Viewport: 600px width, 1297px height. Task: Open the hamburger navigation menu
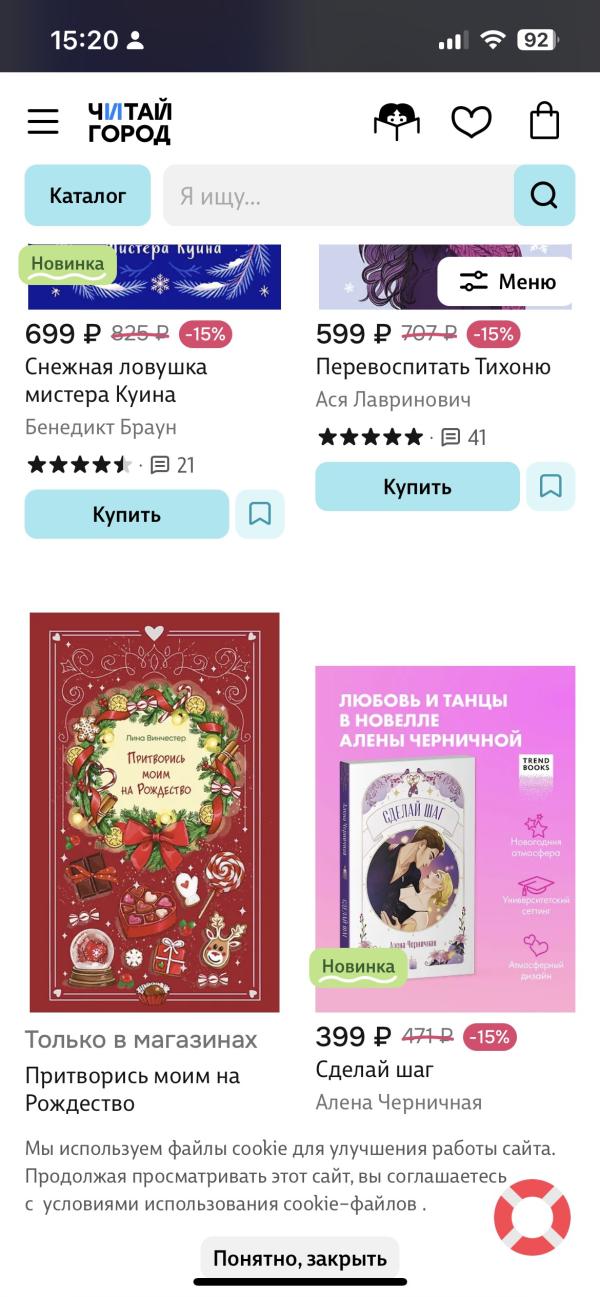(43, 122)
